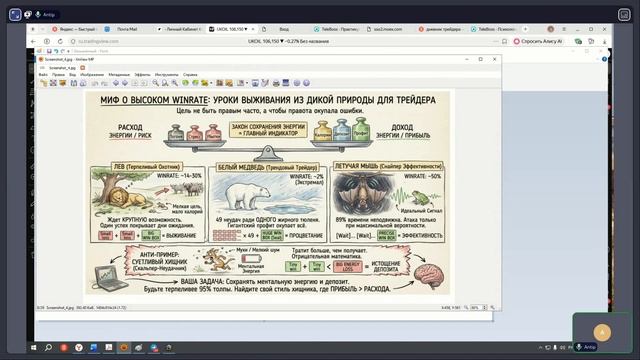Click the Save floppy-disk icon in XnView toolbar

(x=74, y=83)
